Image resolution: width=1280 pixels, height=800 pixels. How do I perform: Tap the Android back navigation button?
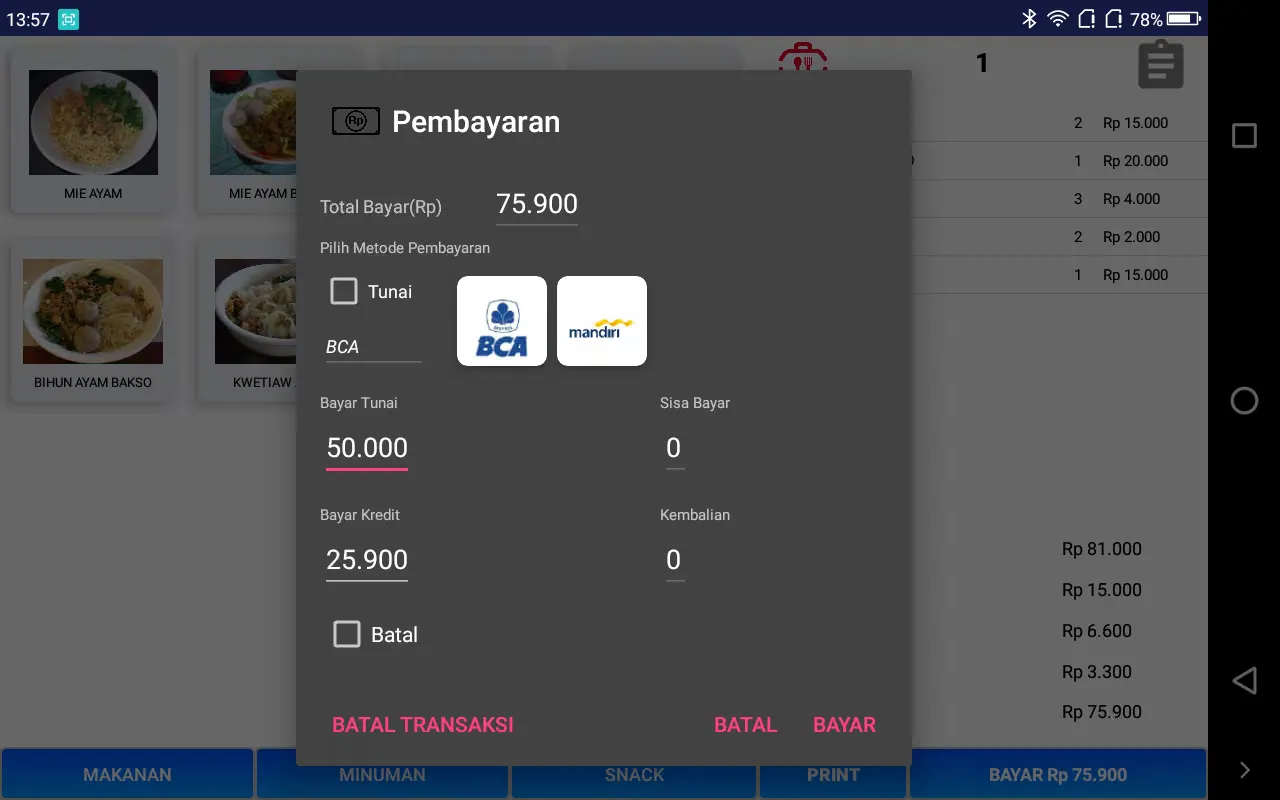(x=1244, y=681)
